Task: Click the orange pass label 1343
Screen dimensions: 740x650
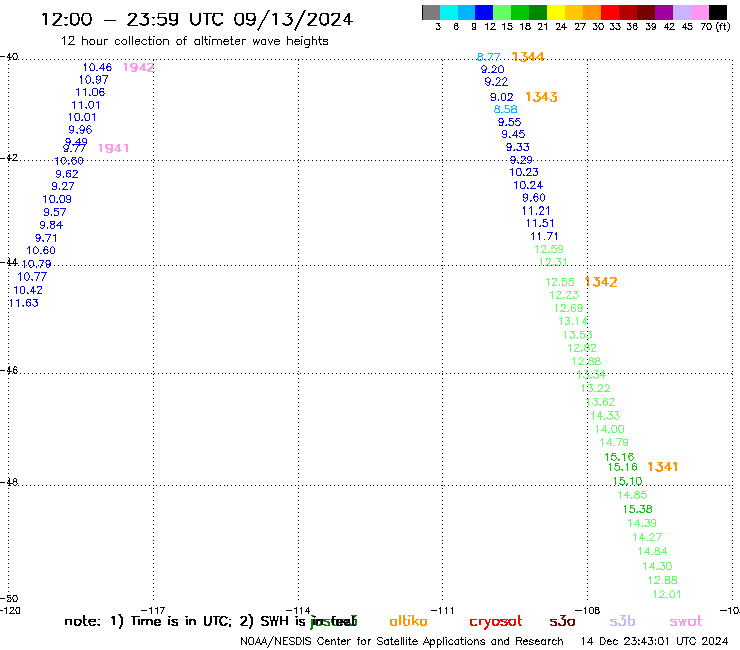Action: coord(541,97)
